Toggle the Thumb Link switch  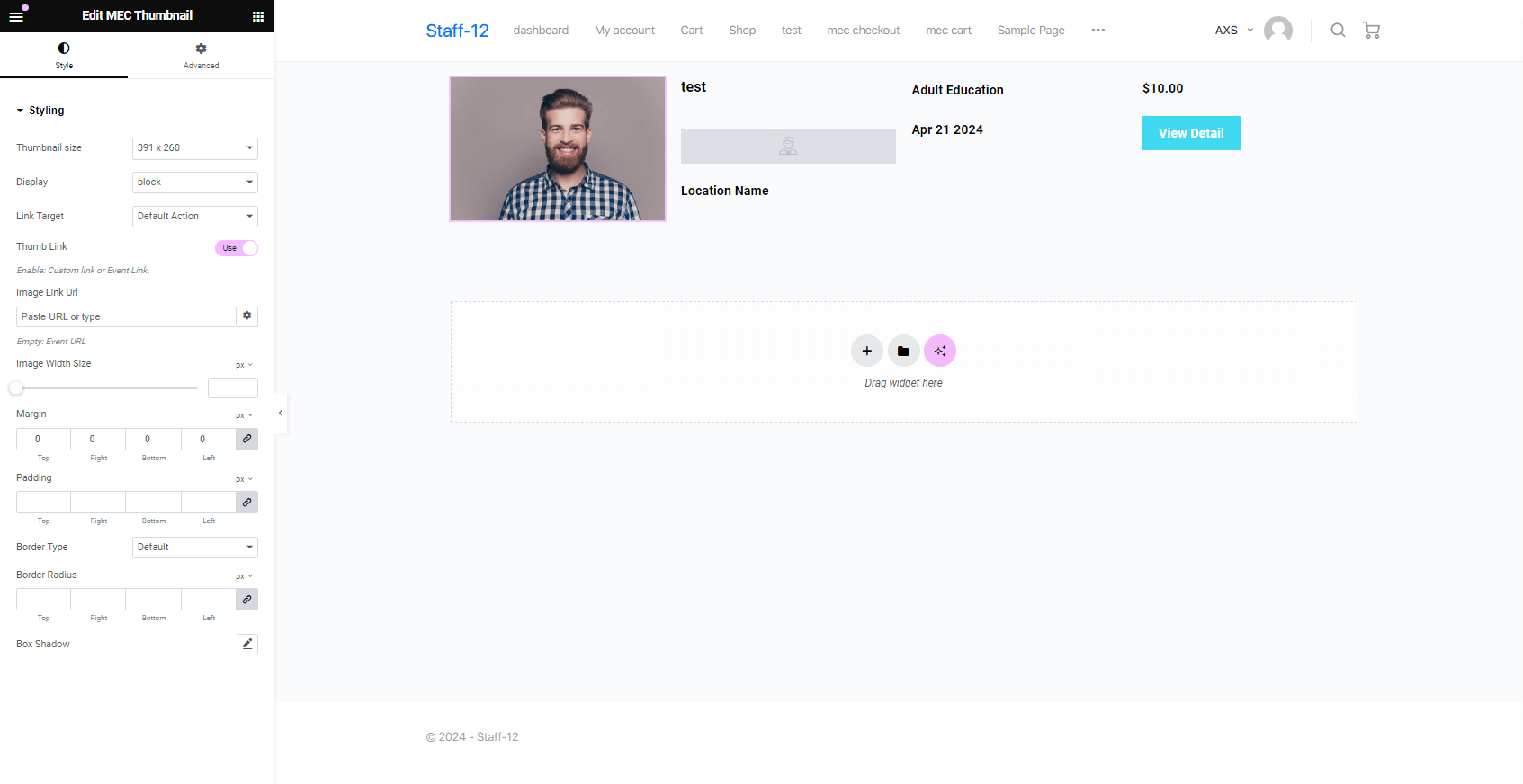237,248
